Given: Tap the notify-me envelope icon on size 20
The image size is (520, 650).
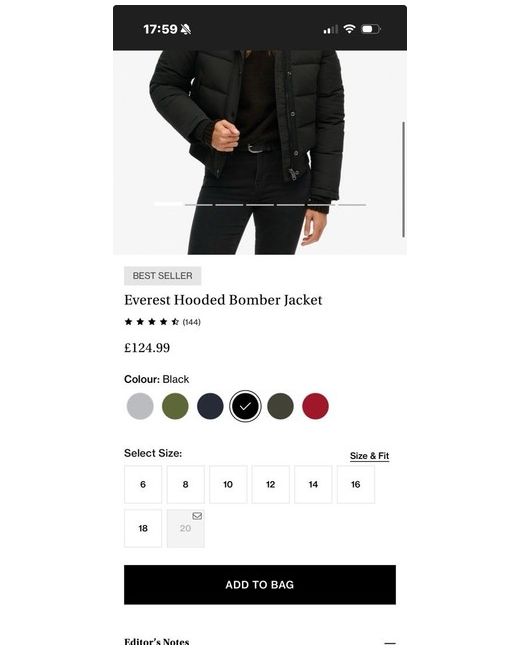Looking at the screenshot, I should 197,516.
